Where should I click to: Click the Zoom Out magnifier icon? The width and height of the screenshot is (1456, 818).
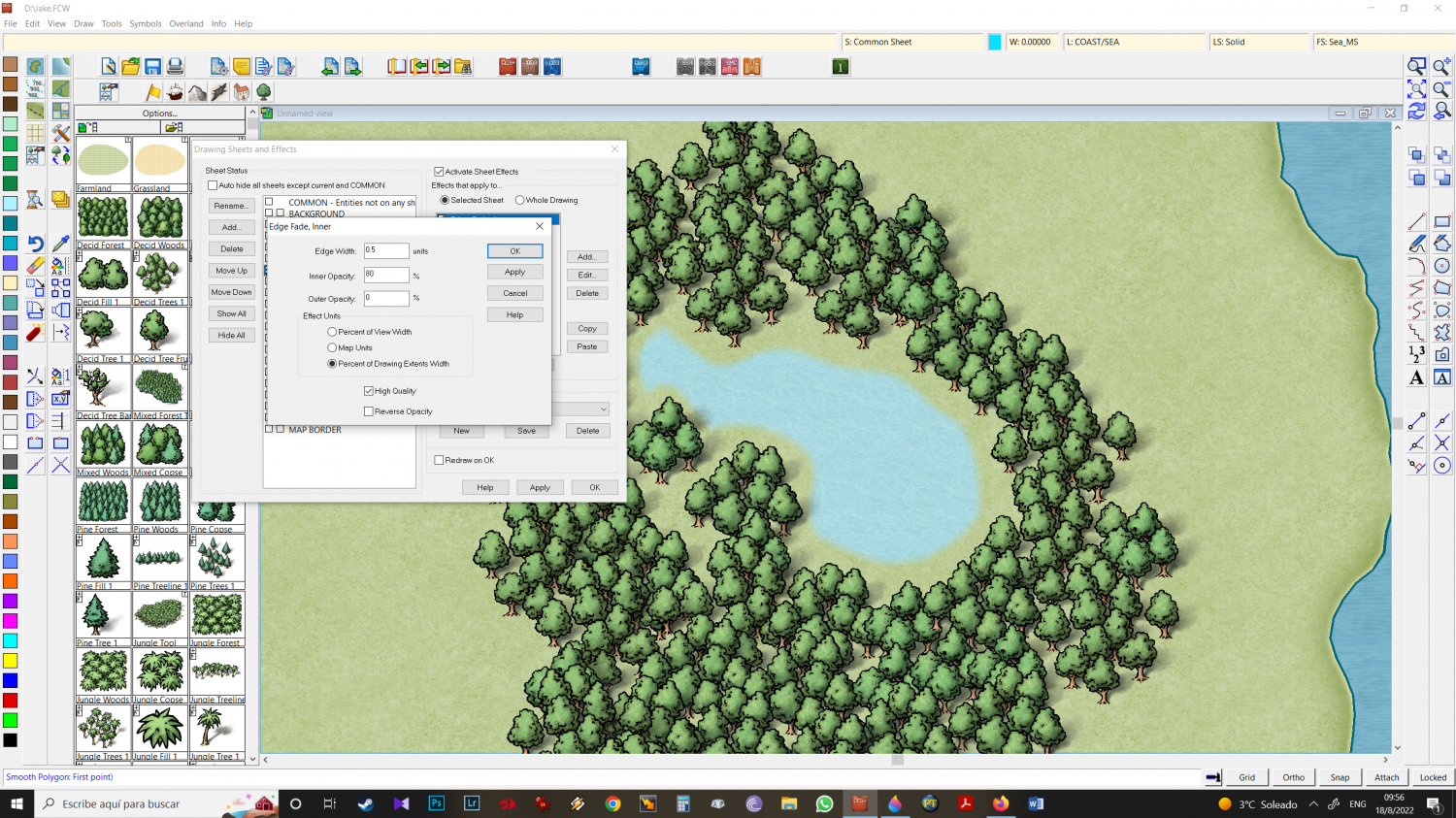(1441, 89)
